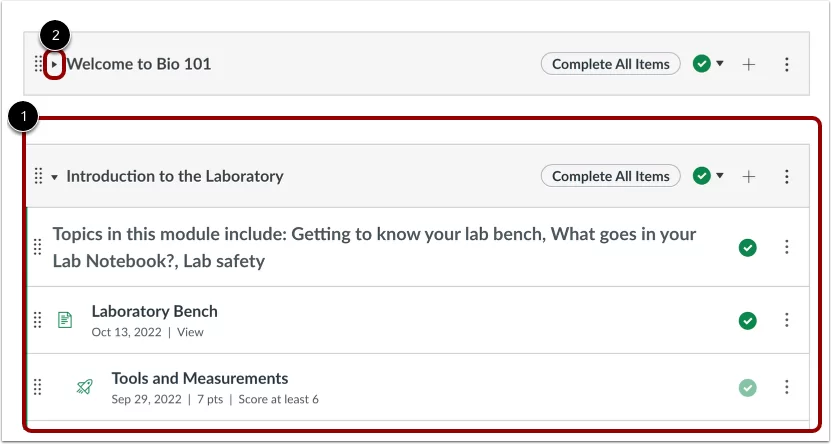Open the Laboratory Bench page link
831x444 pixels.
[x=154, y=311]
